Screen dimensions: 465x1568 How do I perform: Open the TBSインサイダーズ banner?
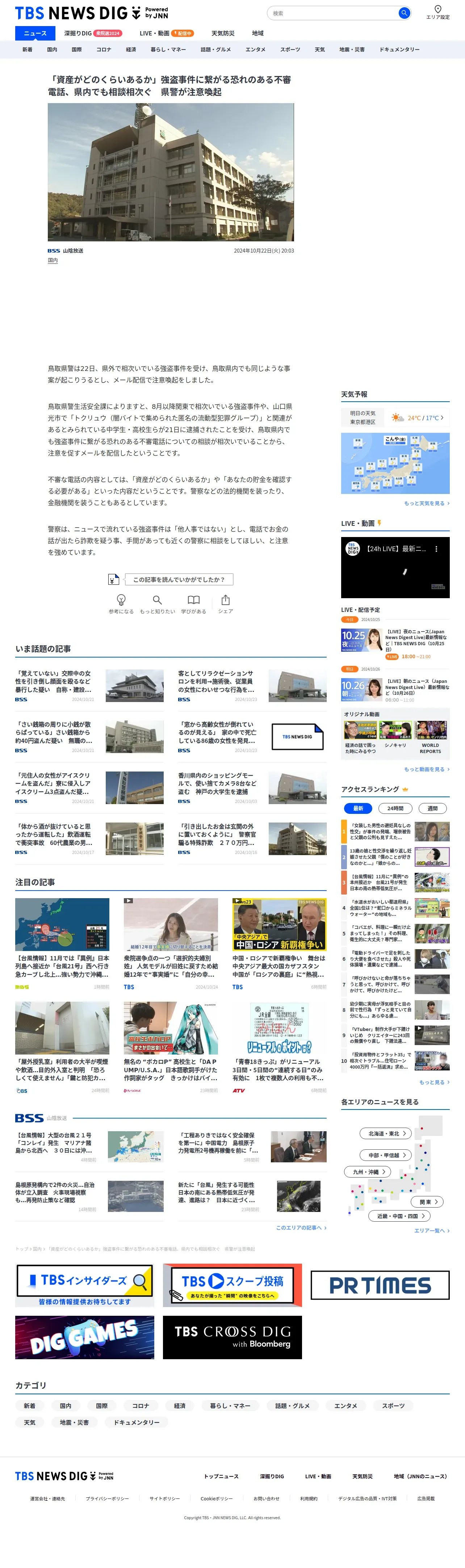tap(85, 1285)
